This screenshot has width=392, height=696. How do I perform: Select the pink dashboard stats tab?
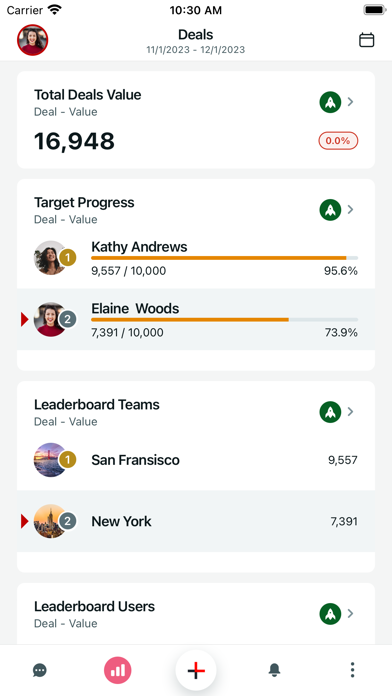[x=118, y=670]
